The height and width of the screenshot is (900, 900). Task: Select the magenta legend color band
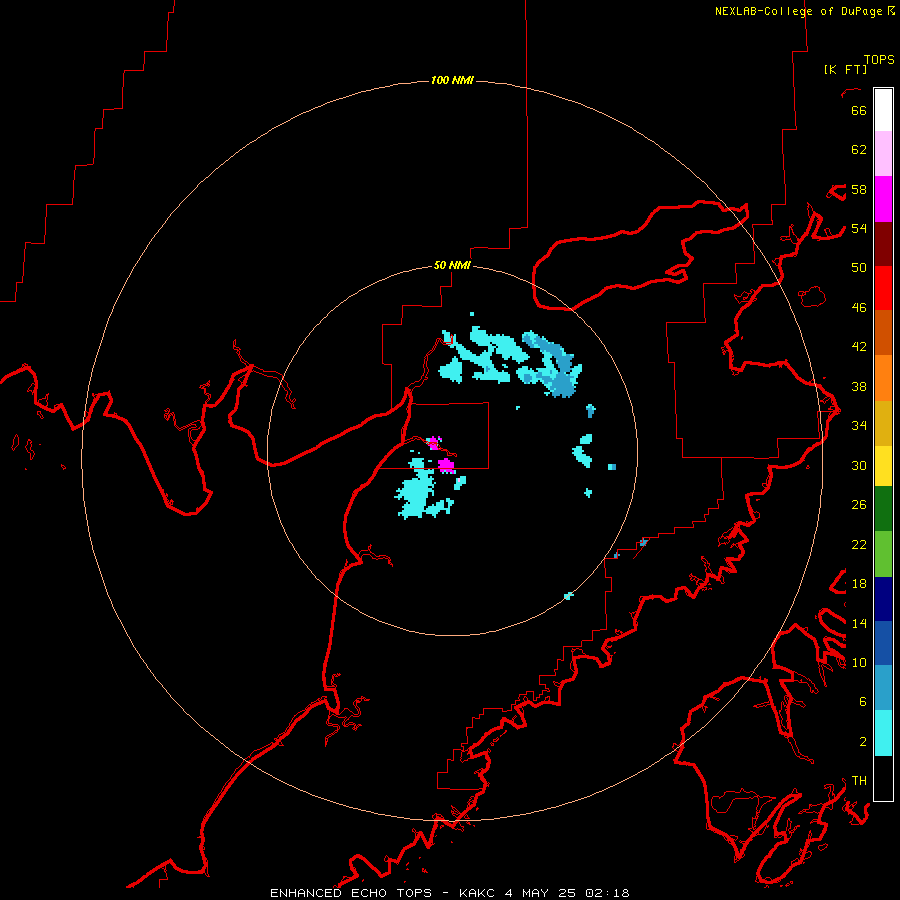(x=883, y=199)
